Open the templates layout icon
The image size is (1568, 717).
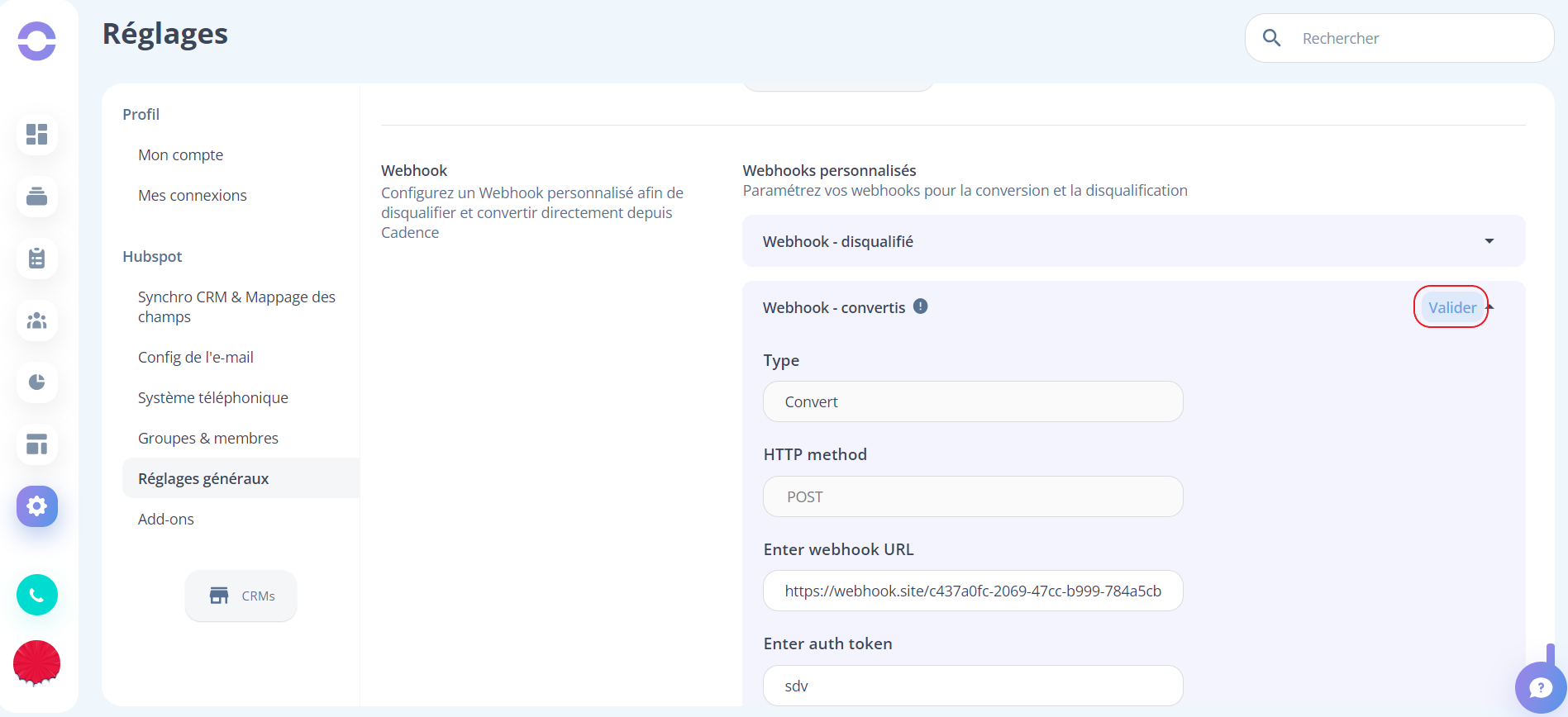click(37, 444)
